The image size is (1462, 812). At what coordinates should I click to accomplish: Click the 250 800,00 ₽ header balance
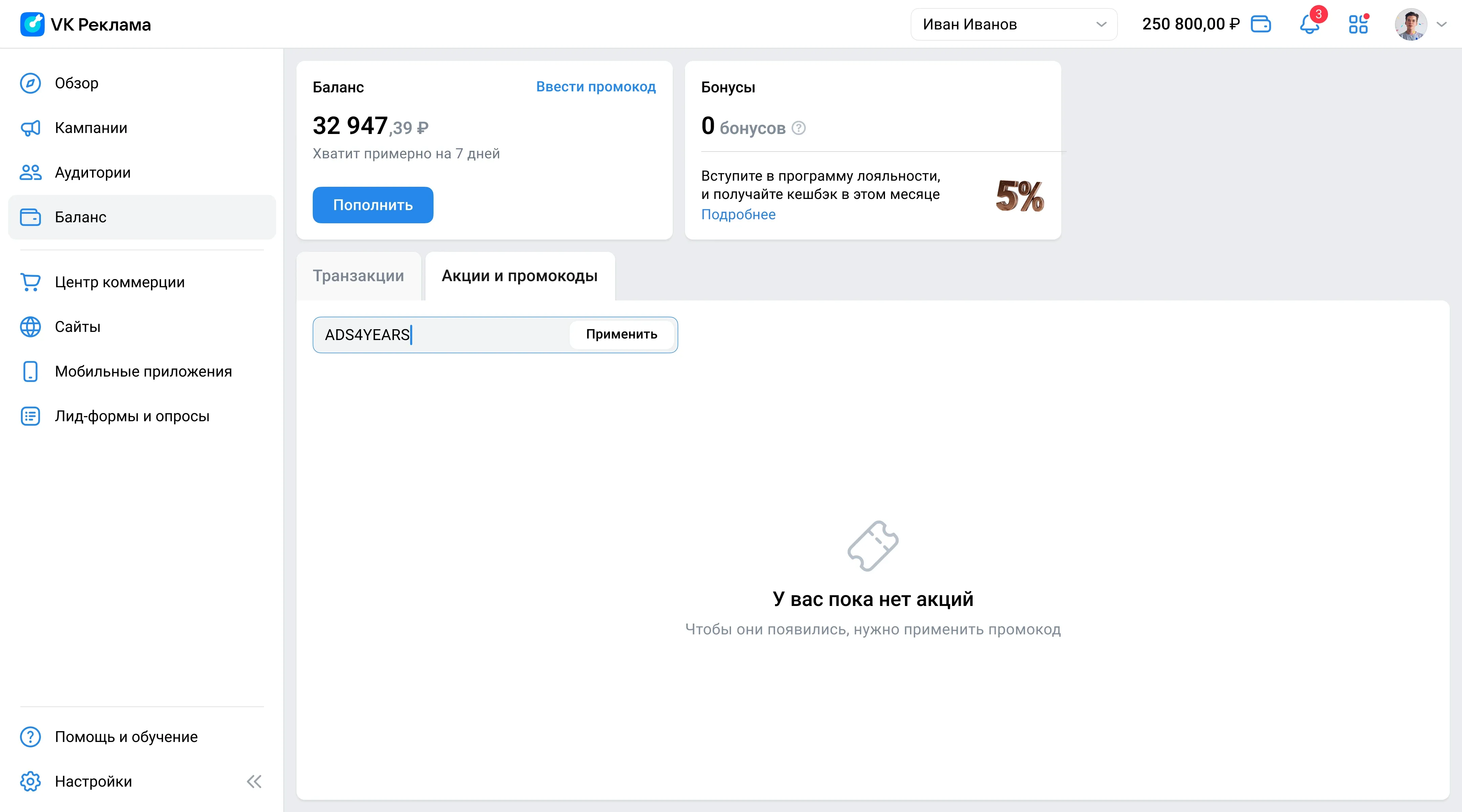tap(1191, 24)
